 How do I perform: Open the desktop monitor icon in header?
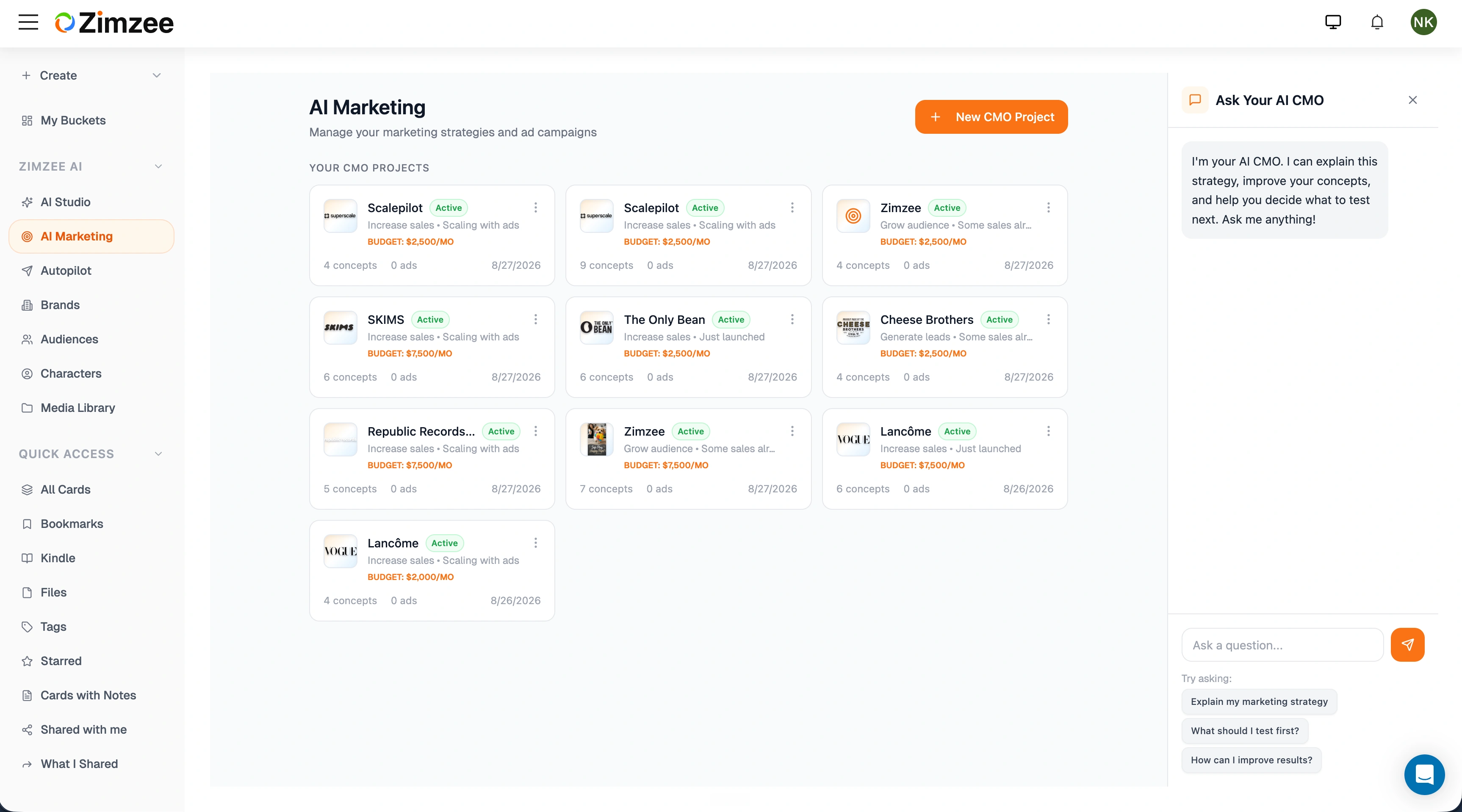click(x=1332, y=22)
